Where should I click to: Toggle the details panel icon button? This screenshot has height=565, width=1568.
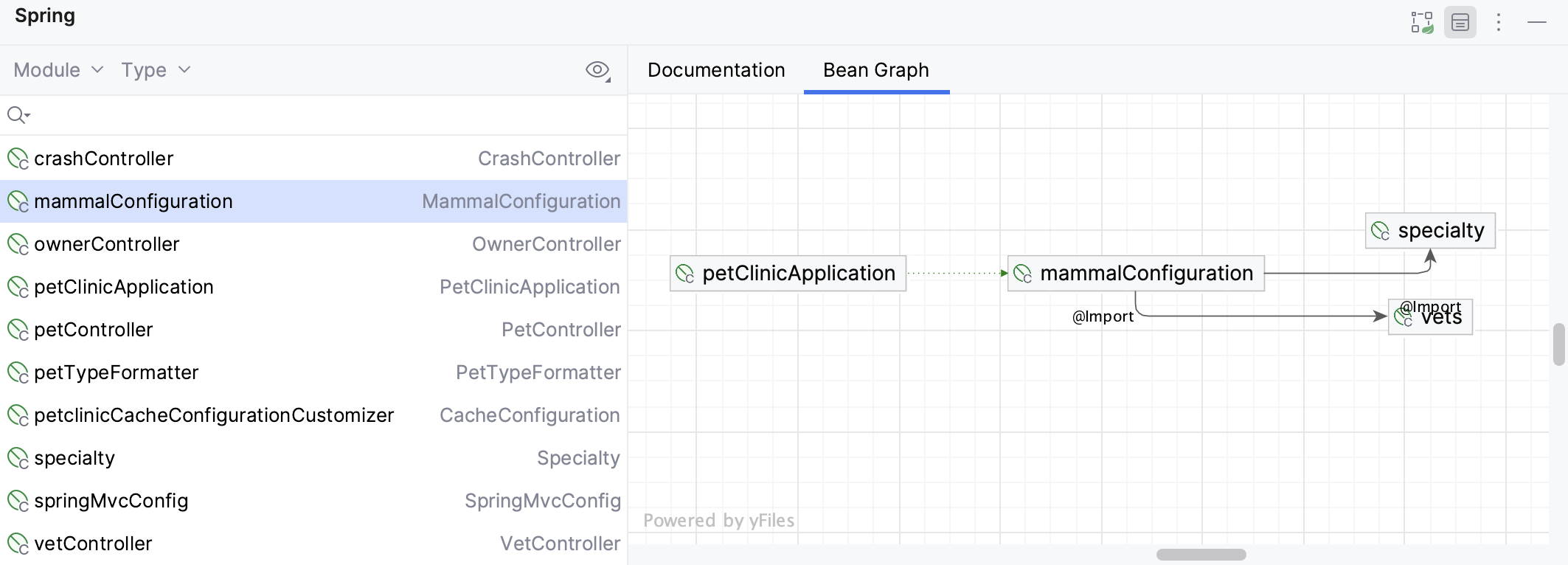[1460, 22]
